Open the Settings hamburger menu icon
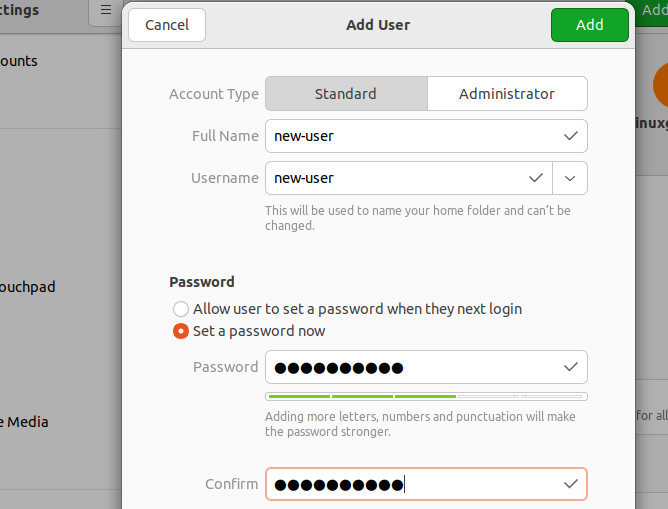 [105, 11]
